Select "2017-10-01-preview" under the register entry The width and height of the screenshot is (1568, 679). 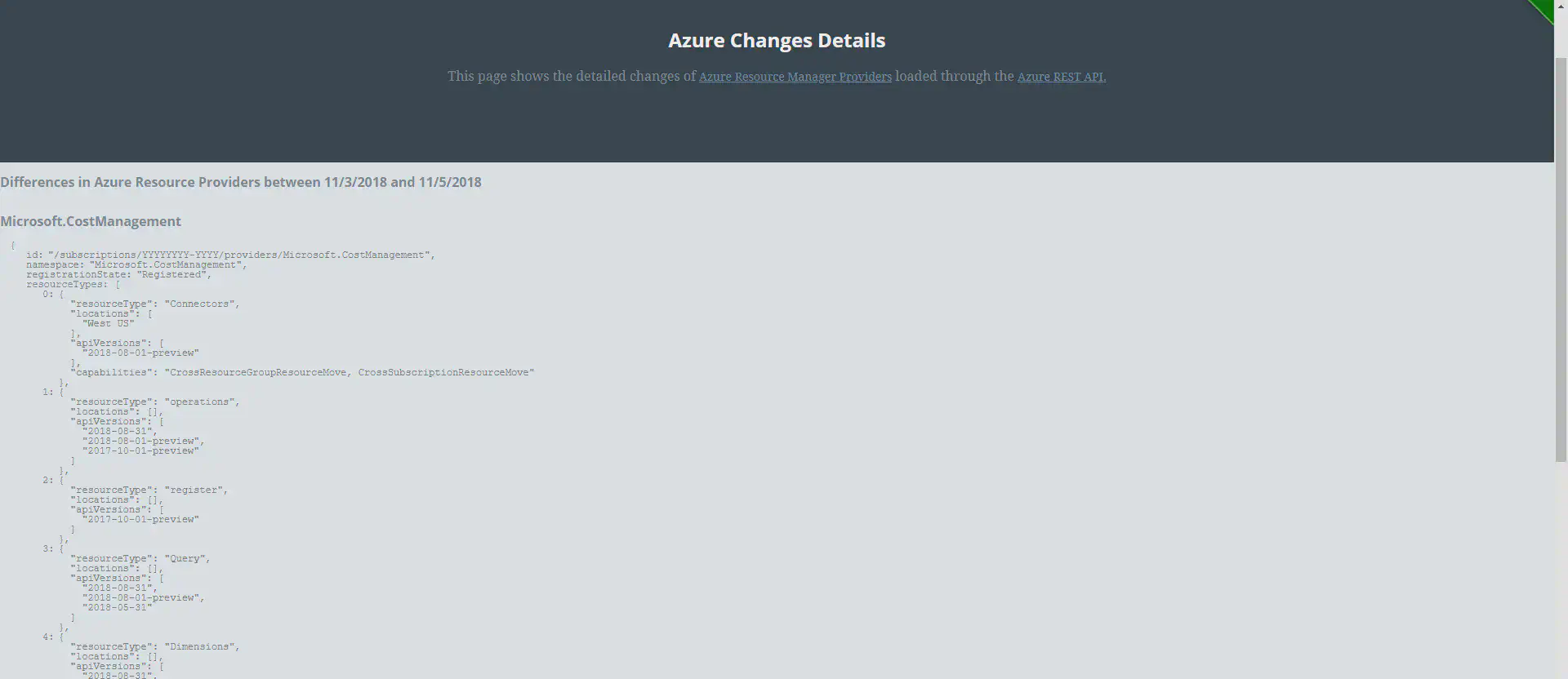click(x=140, y=520)
